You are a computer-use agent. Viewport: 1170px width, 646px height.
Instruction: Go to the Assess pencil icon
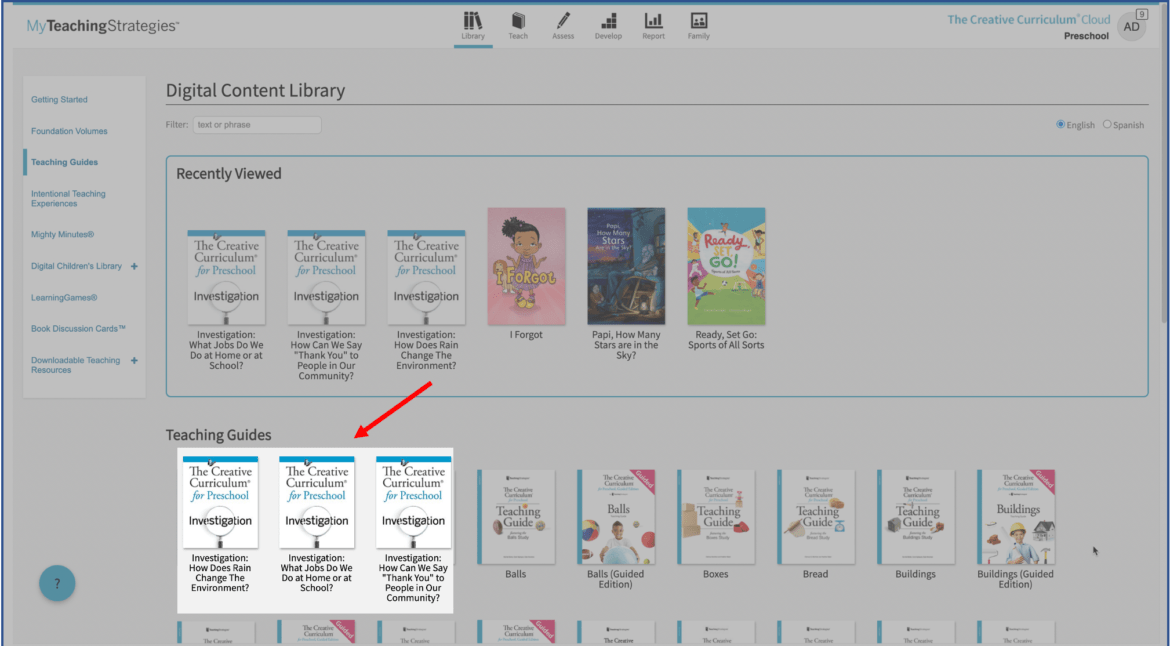pos(563,25)
